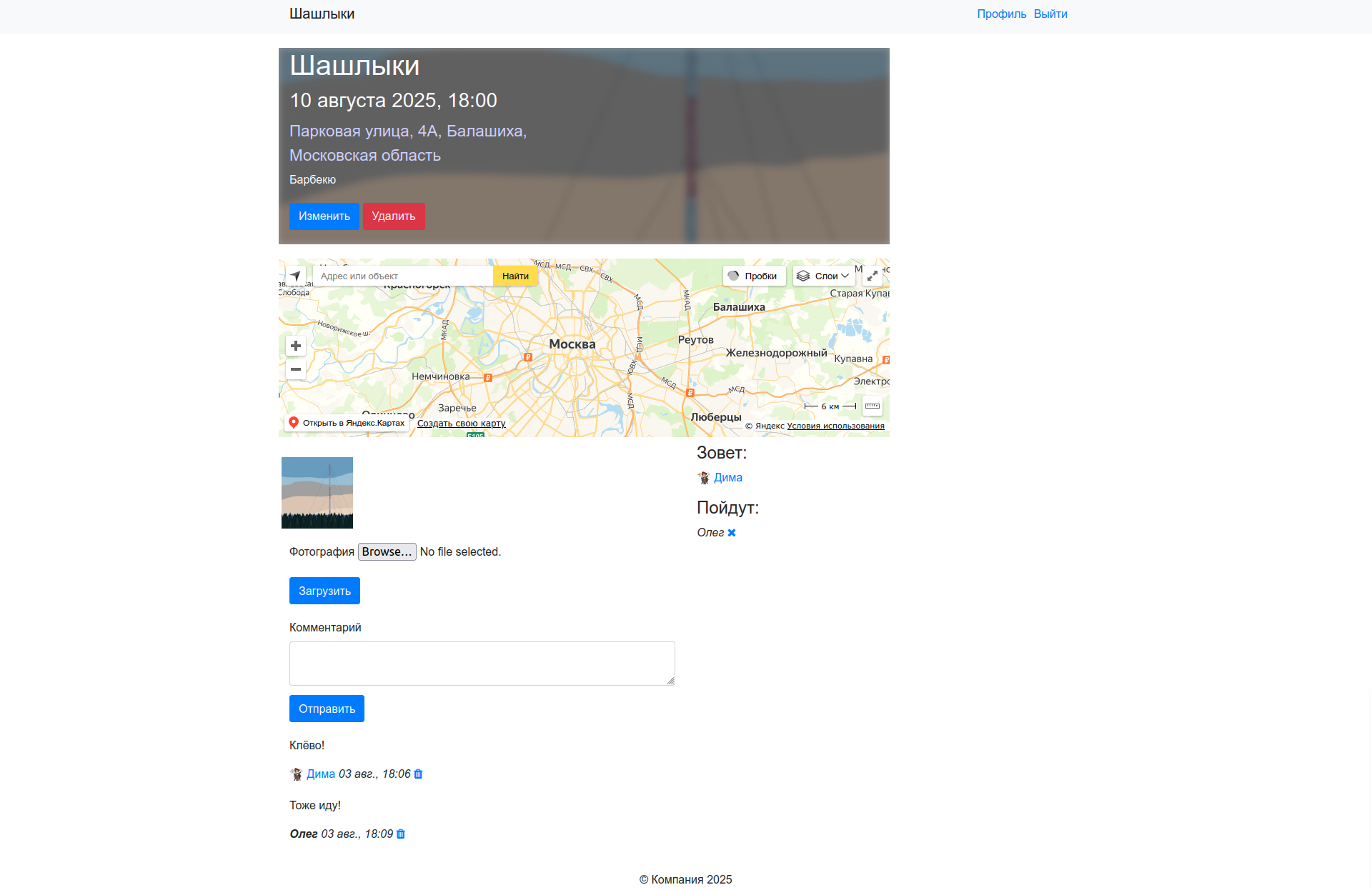This screenshot has width=1372, height=890.
Task: Open the Слои layers dropdown
Action: [x=824, y=276]
